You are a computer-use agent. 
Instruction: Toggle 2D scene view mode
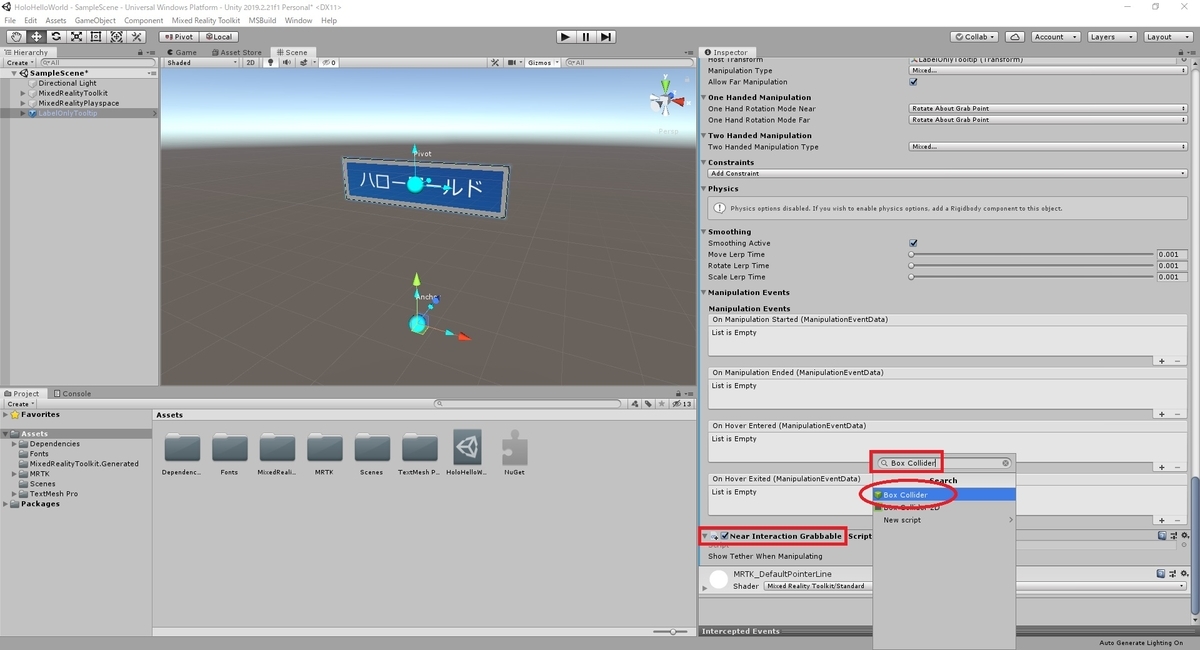pos(251,62)
